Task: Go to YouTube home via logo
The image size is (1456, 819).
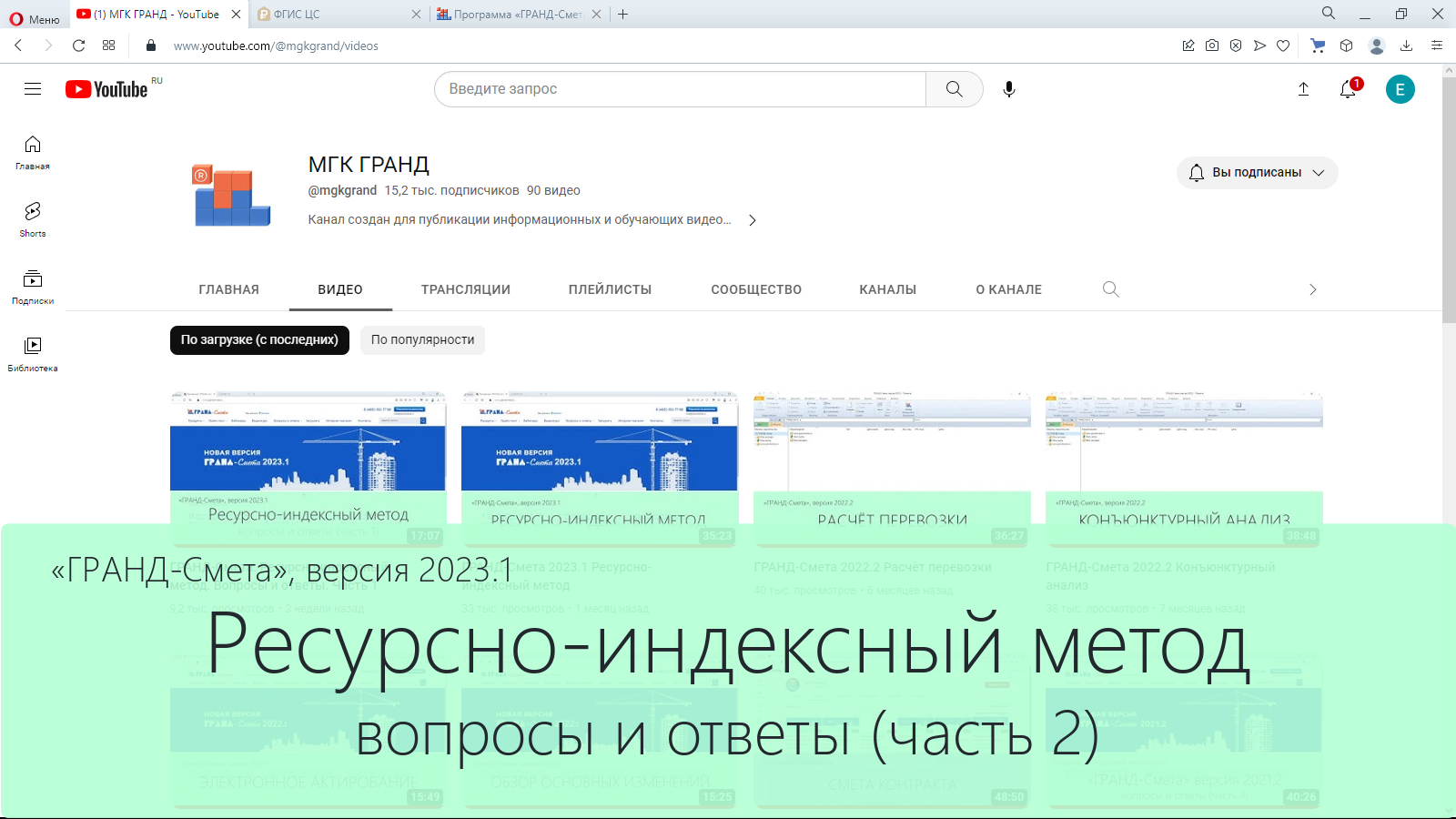Action: 107,89
